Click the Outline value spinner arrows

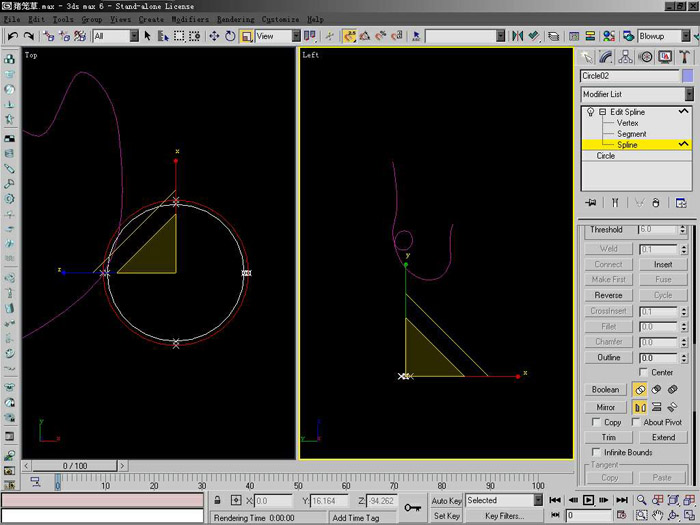point(684,358)
